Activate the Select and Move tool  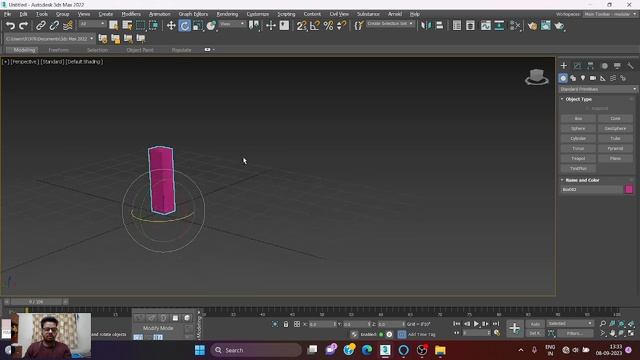click(x=171, y=26)
